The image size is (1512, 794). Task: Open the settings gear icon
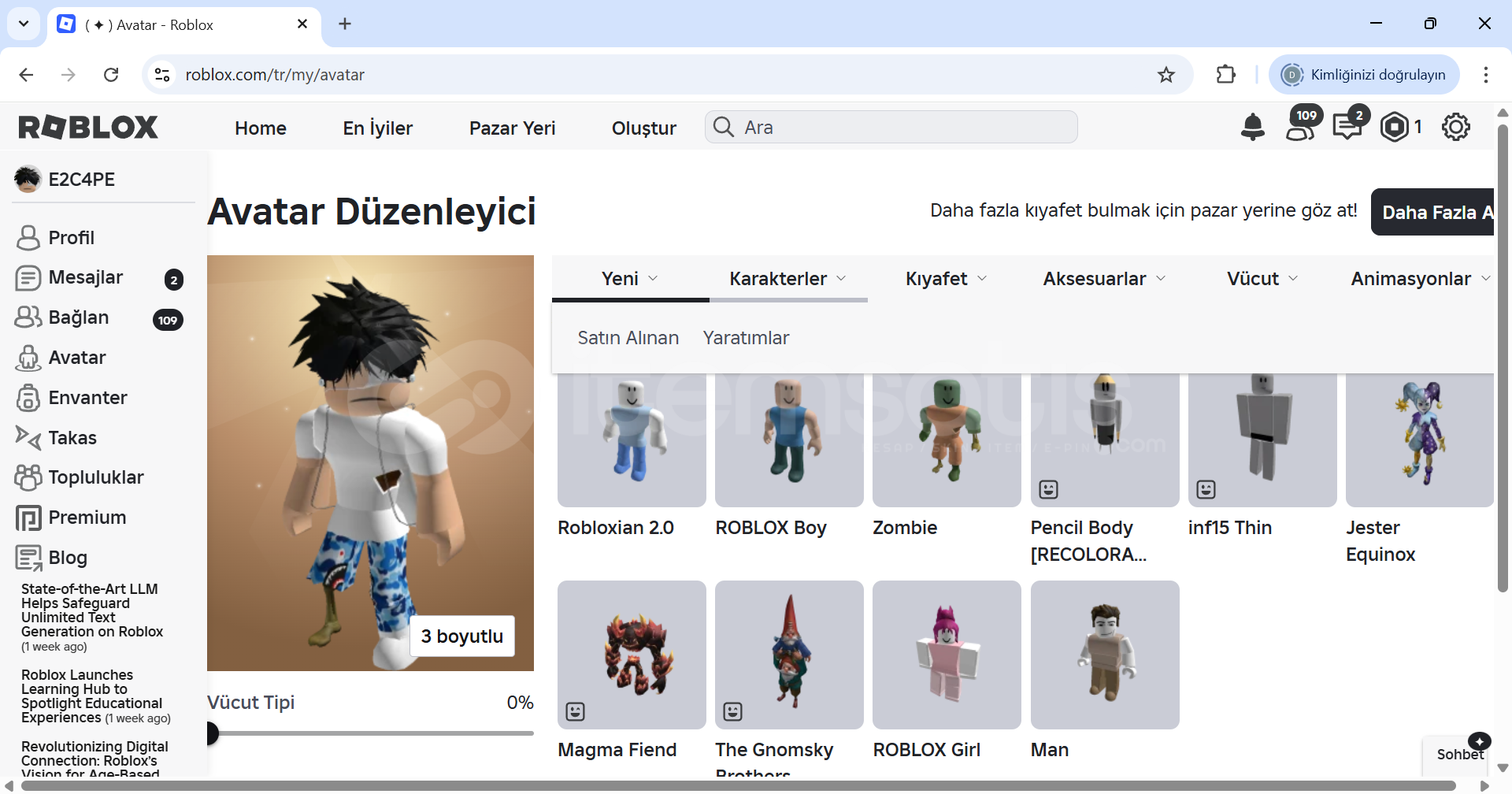(x=1456, y=127)
